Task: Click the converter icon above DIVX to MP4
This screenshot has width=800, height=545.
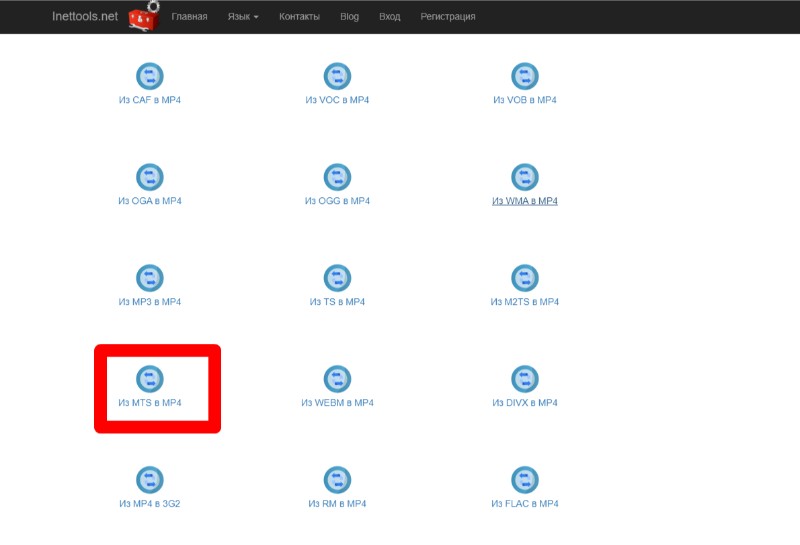Action: point(525,379)
